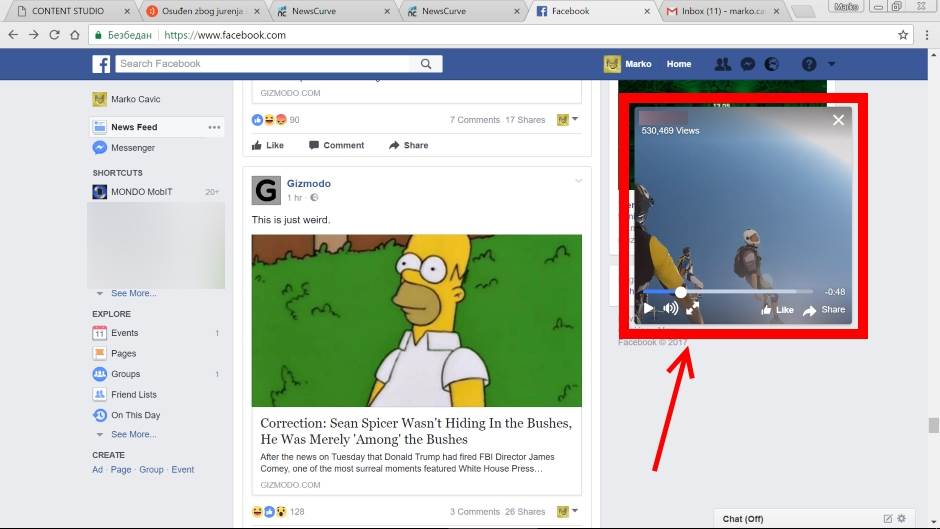Click Comment button under first post
The width and height of the screenshot is (940, 529).
point(336,145)
